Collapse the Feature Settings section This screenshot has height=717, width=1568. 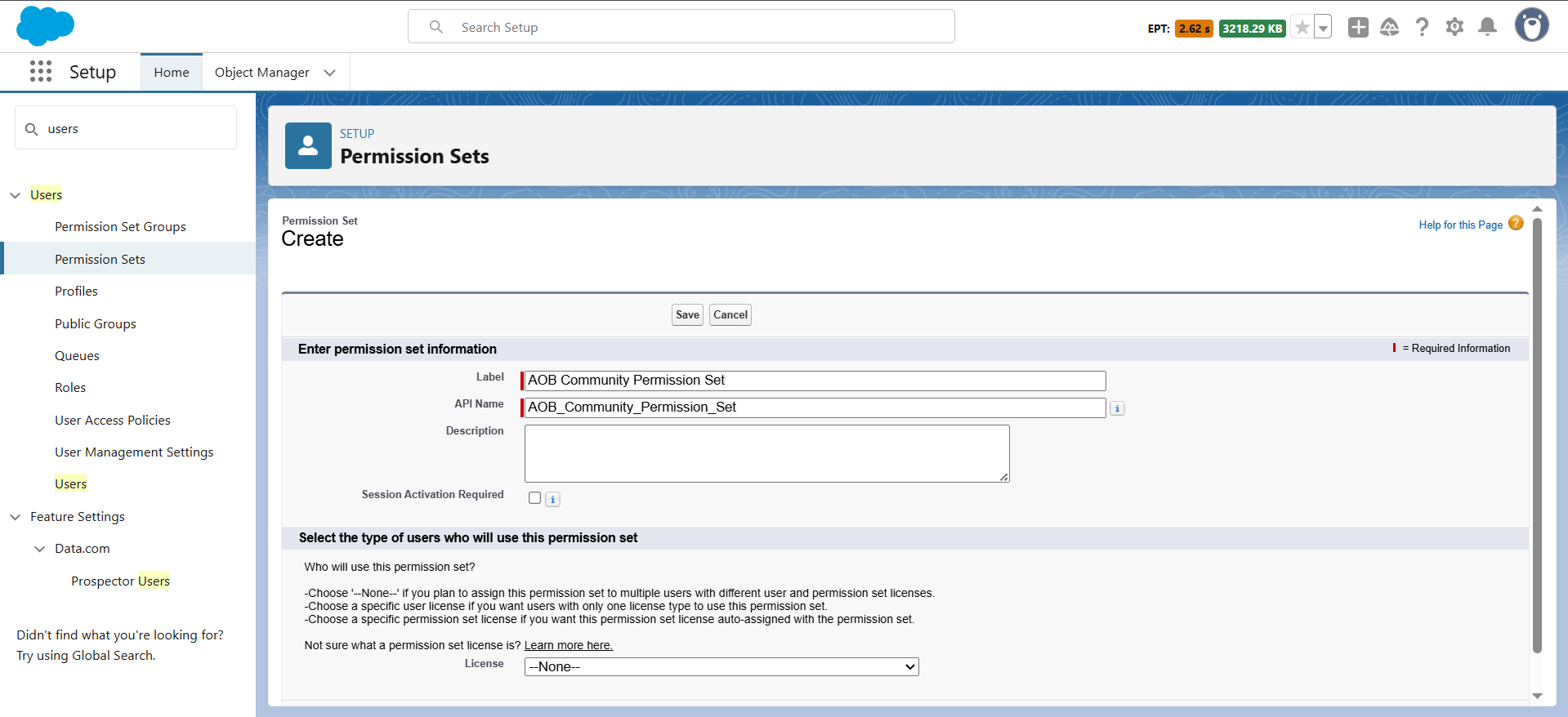15,517
